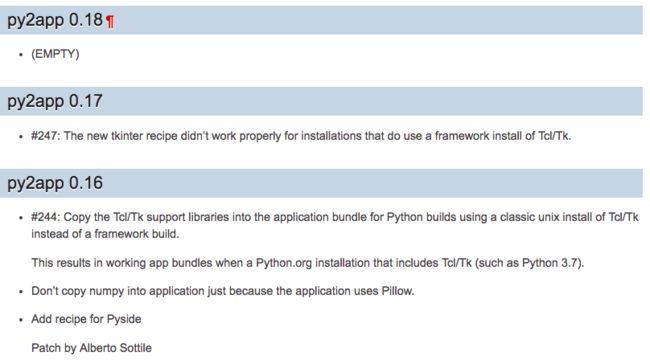The width and height of the screenshot is (650, 364).
Task: Click the bullet before #244 item
Action: point(21,218)
